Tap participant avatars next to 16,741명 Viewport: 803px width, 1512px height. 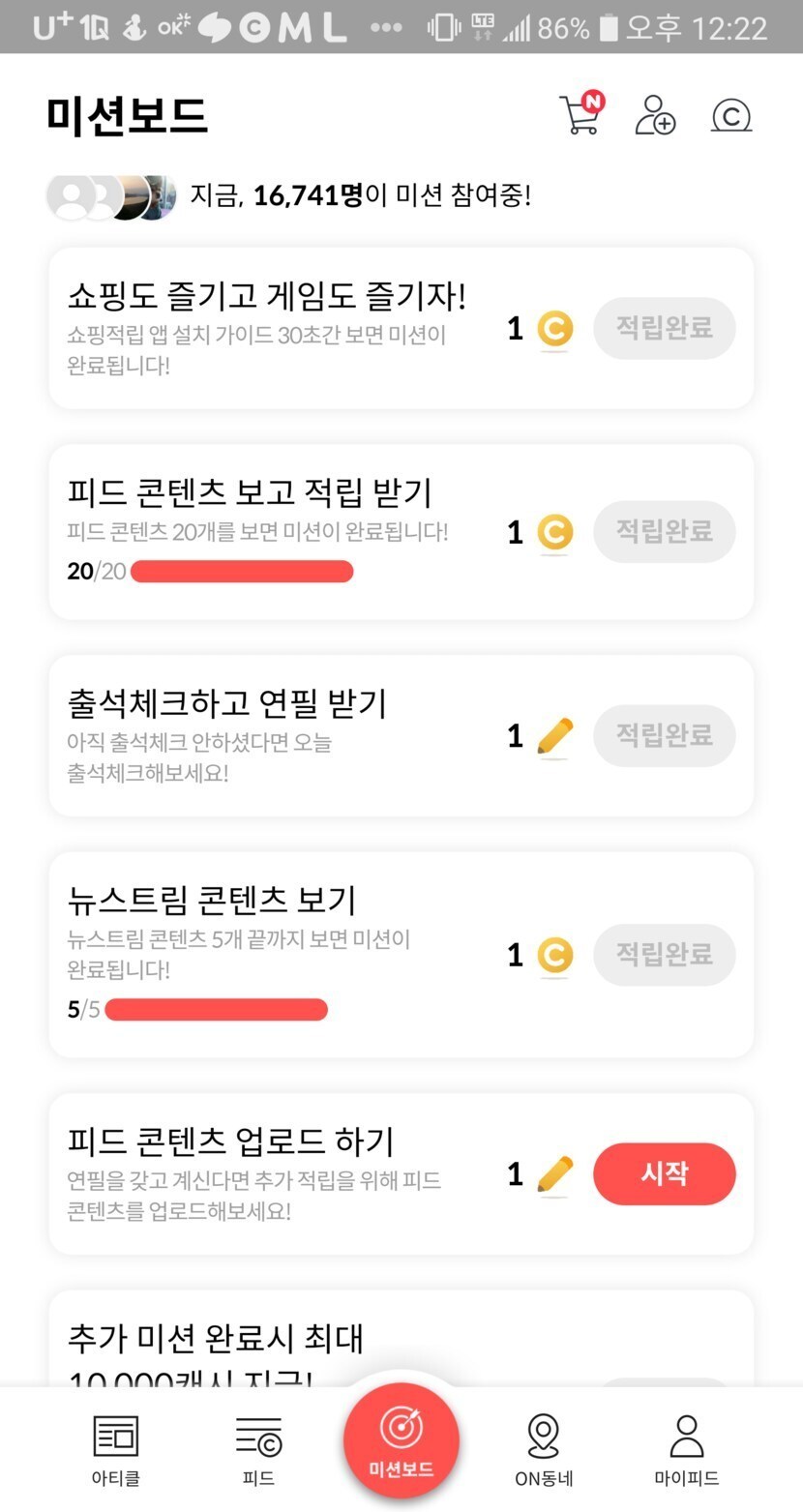(111, 196)
